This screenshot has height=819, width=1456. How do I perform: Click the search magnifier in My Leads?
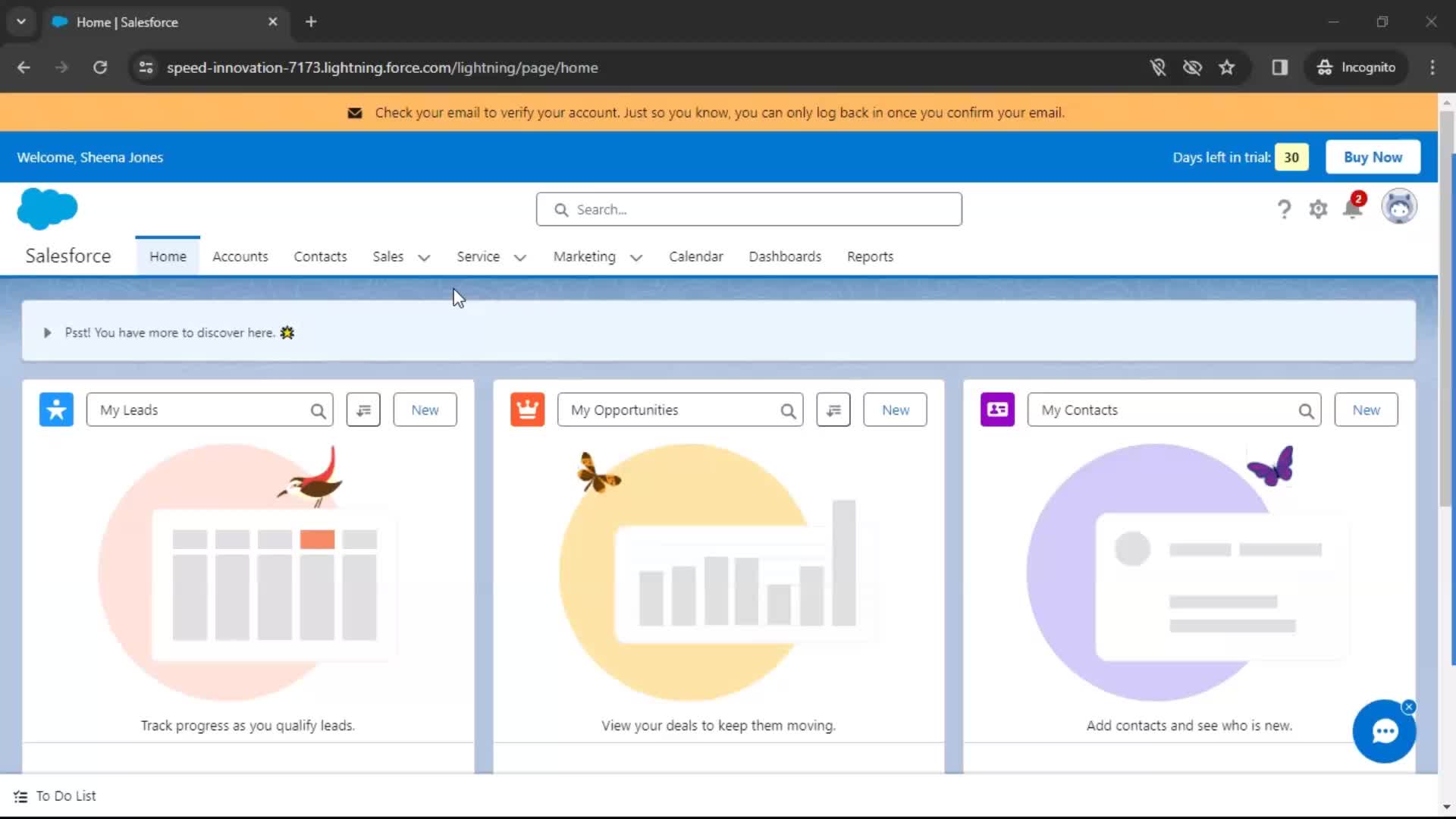click(x=318, y=410)
